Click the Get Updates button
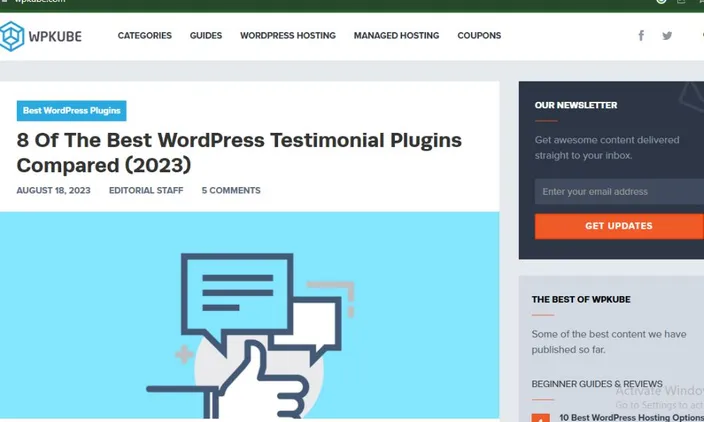This screenshot has height=422, width=704. point(619,226)
